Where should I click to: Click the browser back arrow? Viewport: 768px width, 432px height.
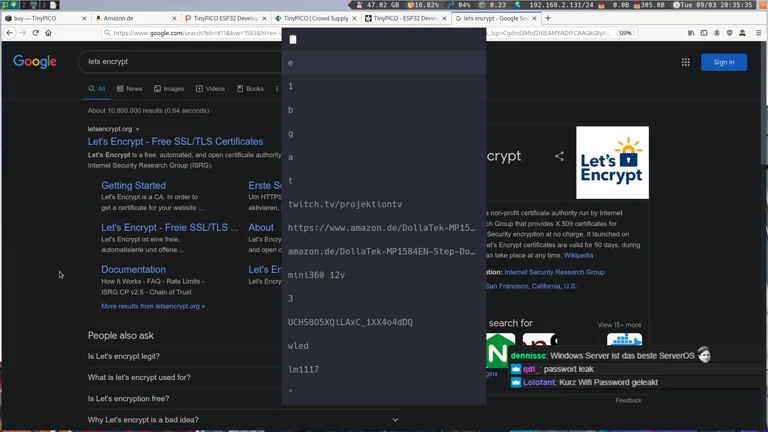[x=10, y=33]
